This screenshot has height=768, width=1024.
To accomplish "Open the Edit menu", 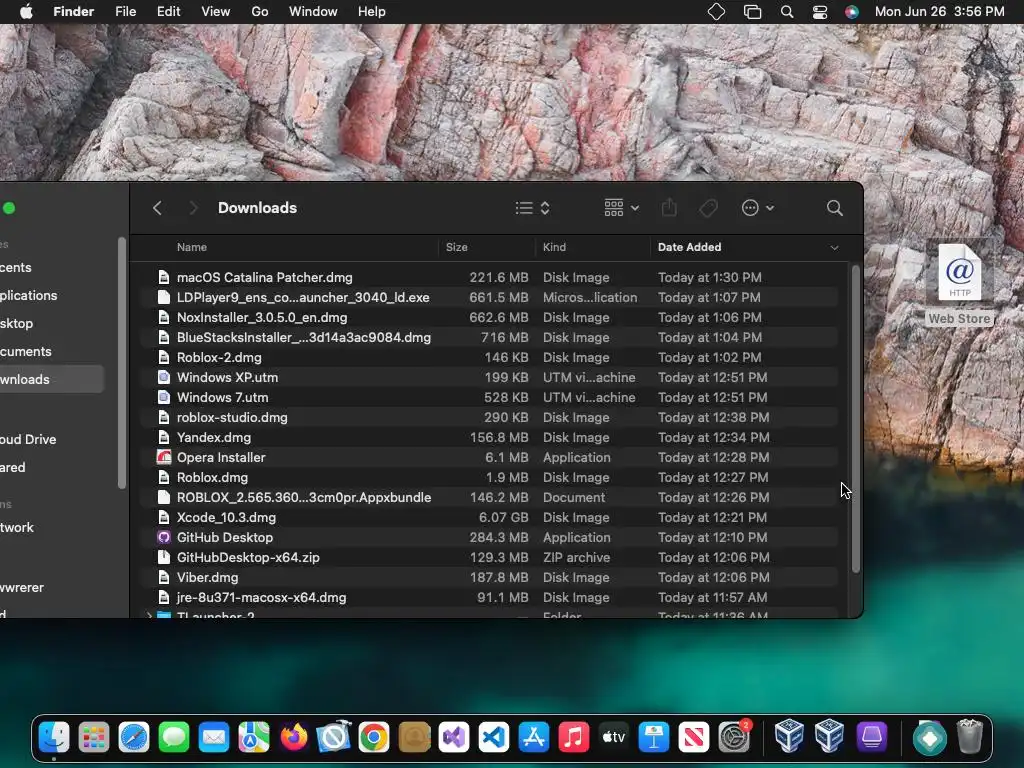I will click(168, 12).
